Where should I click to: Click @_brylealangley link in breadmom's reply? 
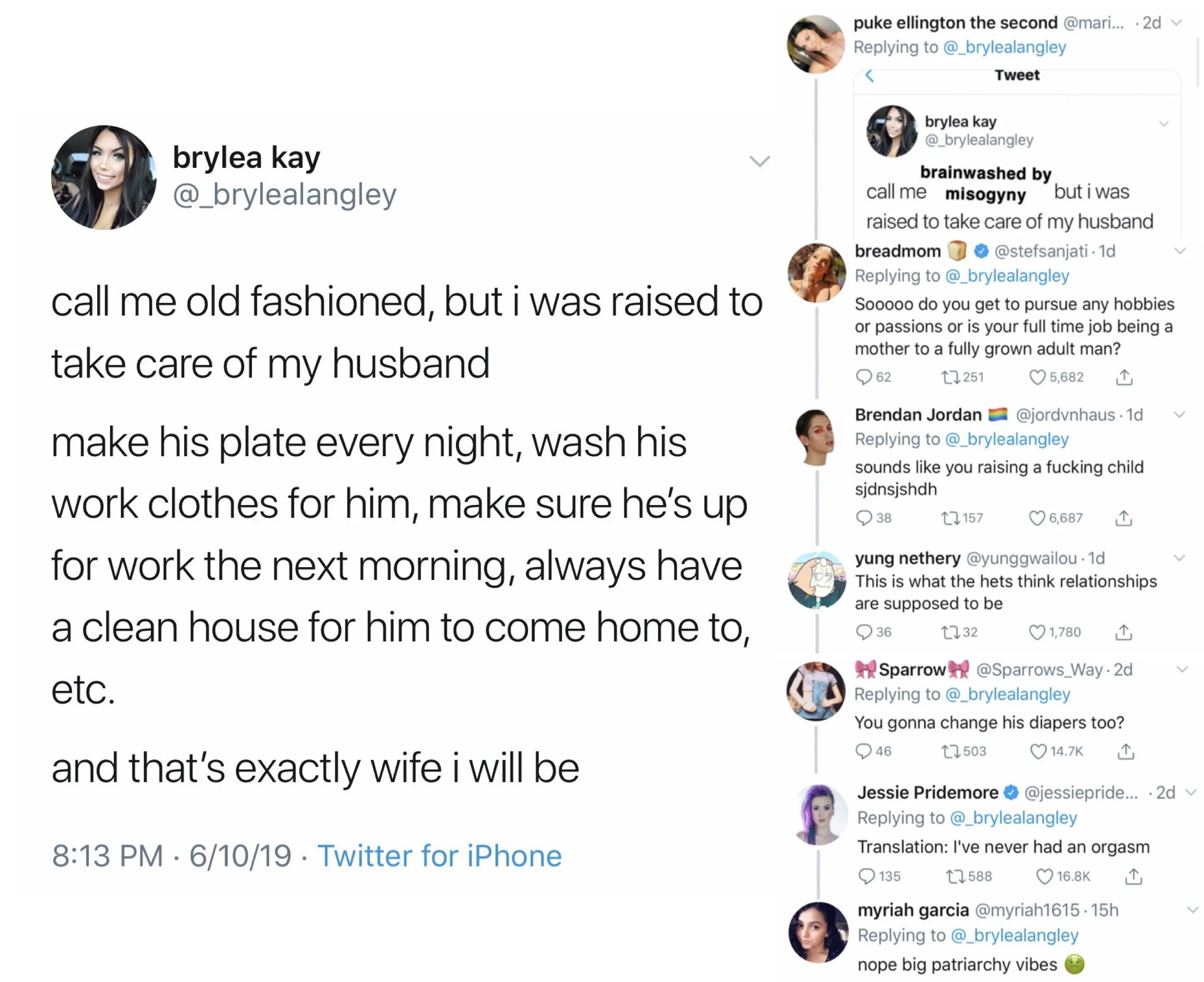[1007, 275]
